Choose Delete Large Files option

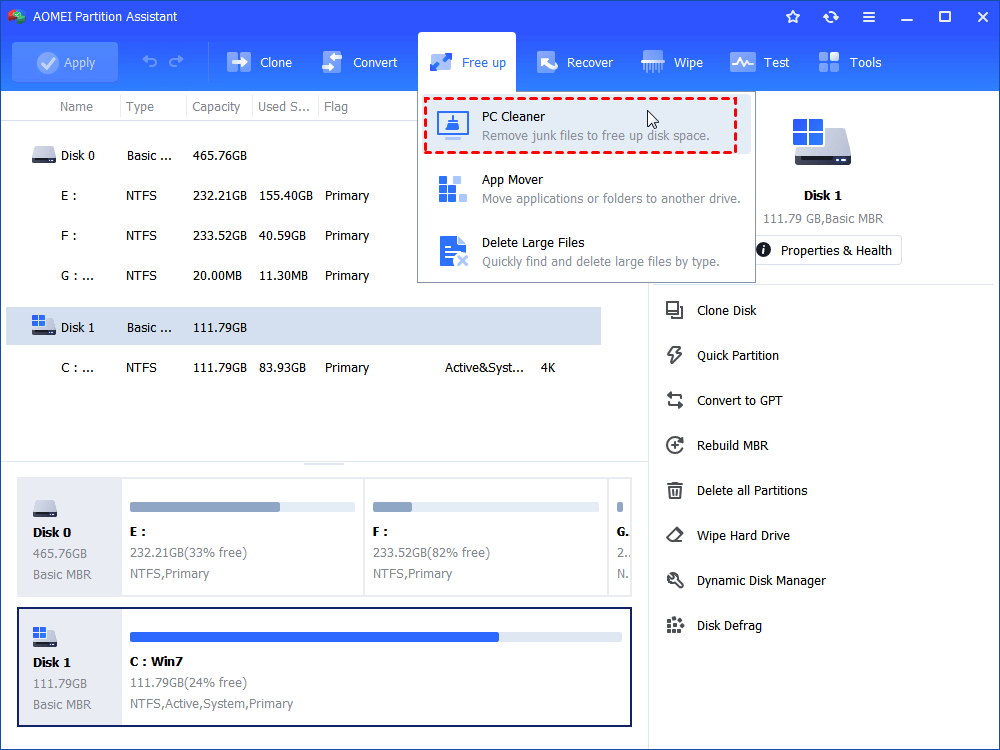point(580,250)
